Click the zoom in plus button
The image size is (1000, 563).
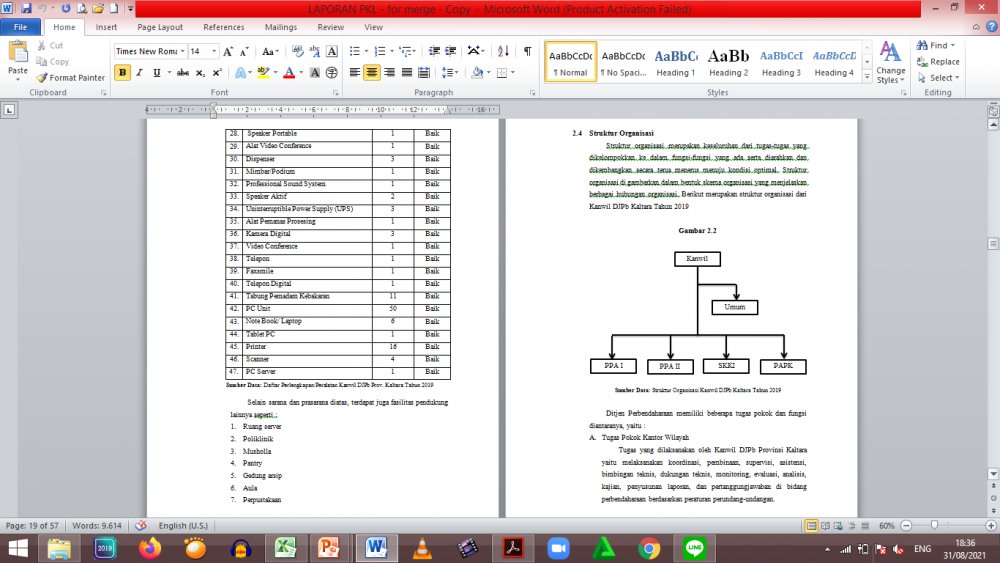click(990, 525)
